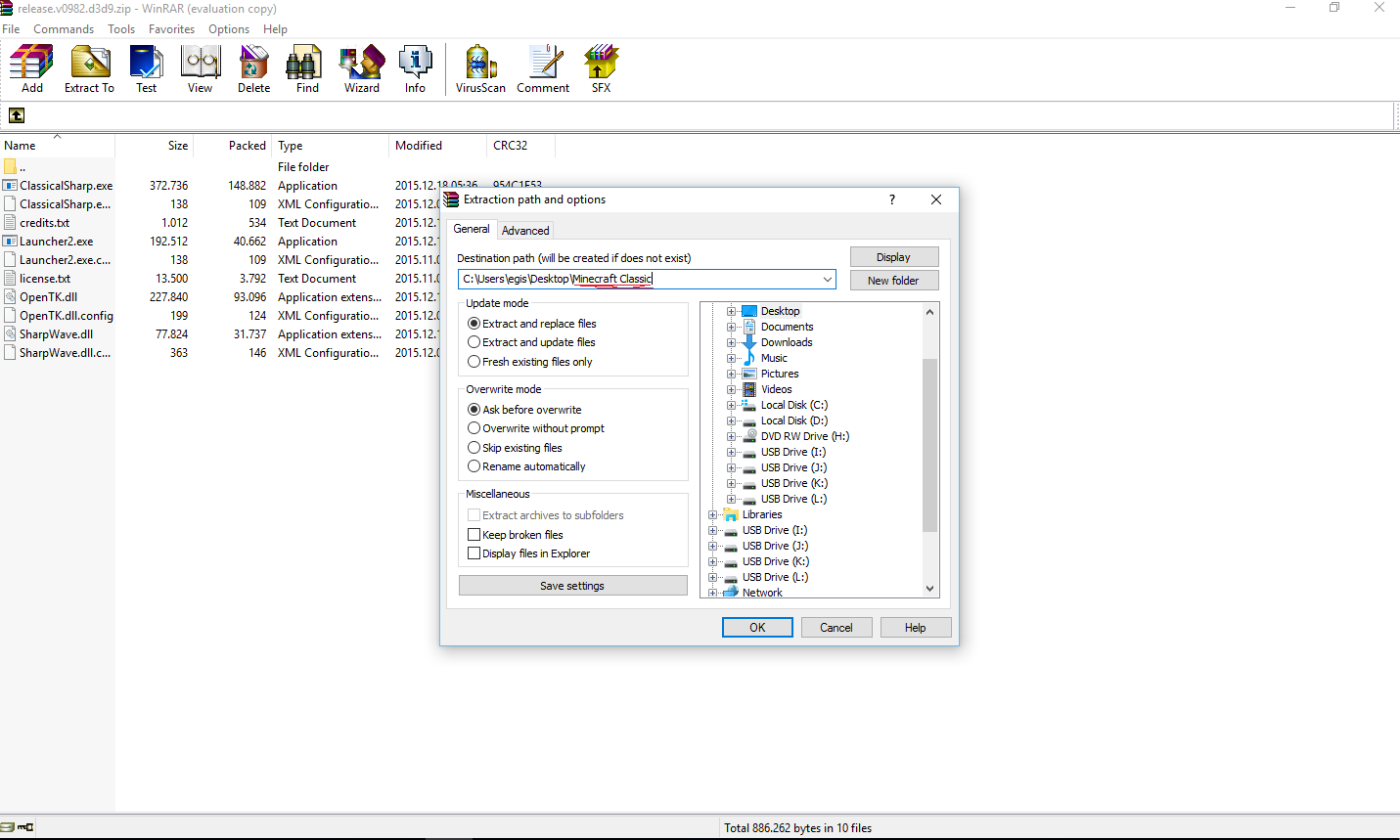Image resolution: width=1400 pixels, height=840 pixels.
Task: Sort by the Modified column header
Action: click(x=437, y=146)
